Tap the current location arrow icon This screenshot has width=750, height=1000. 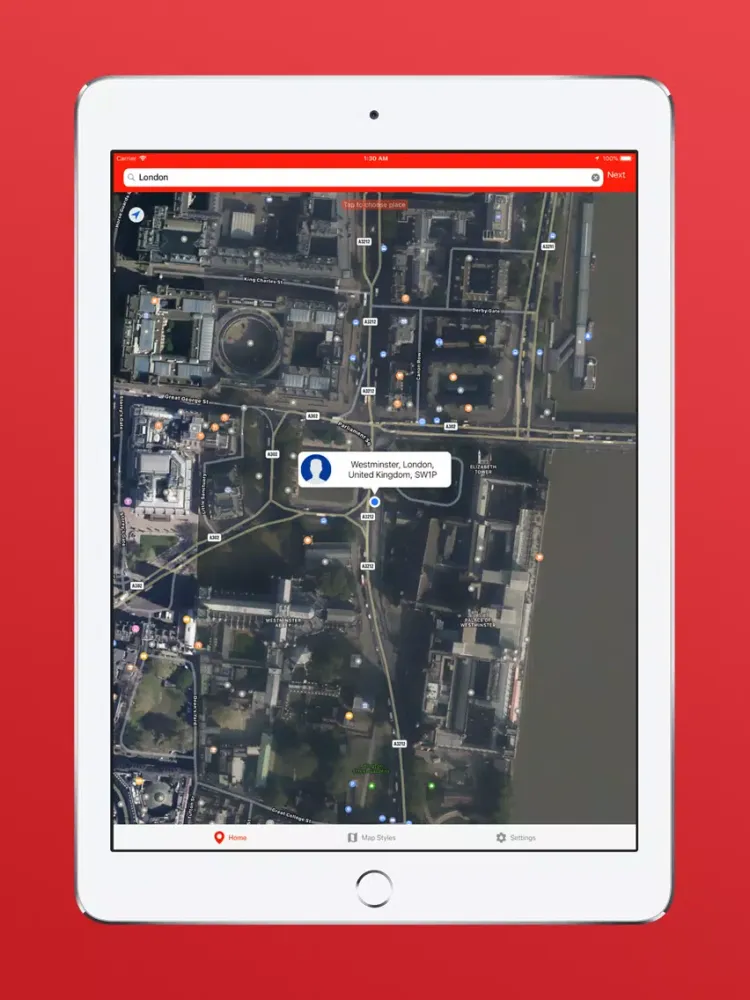tap(136, 215)
